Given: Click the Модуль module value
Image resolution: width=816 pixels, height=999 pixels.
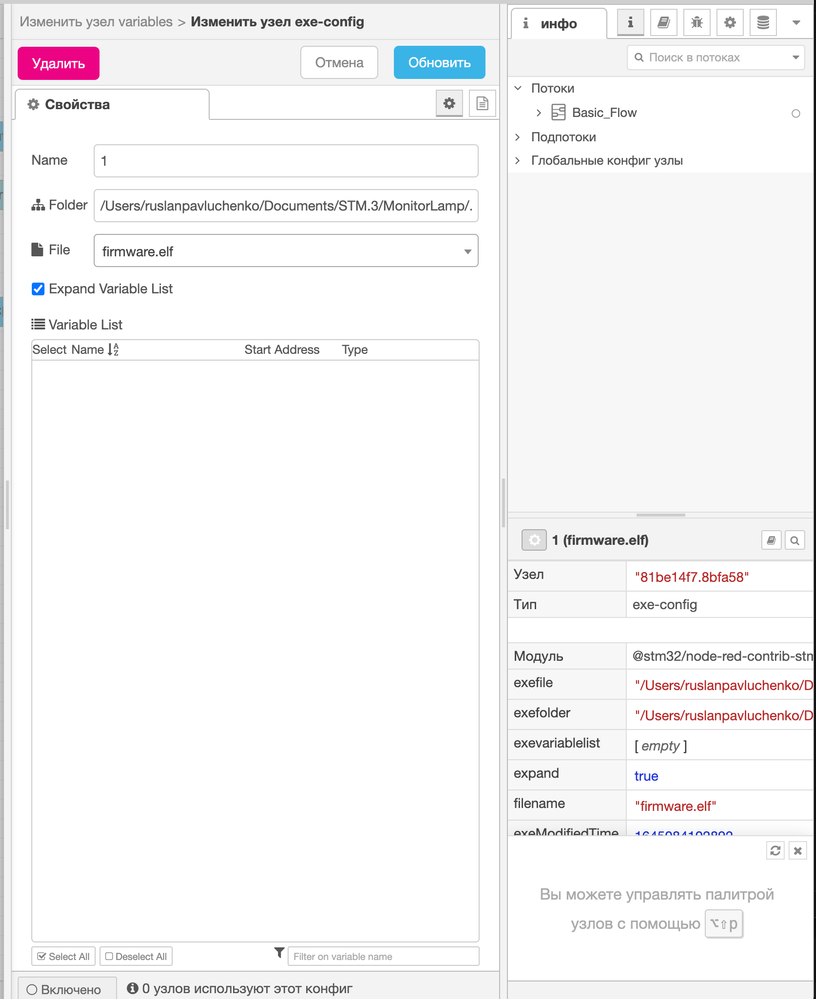Looking at the screenshot, I should point(722,656).
